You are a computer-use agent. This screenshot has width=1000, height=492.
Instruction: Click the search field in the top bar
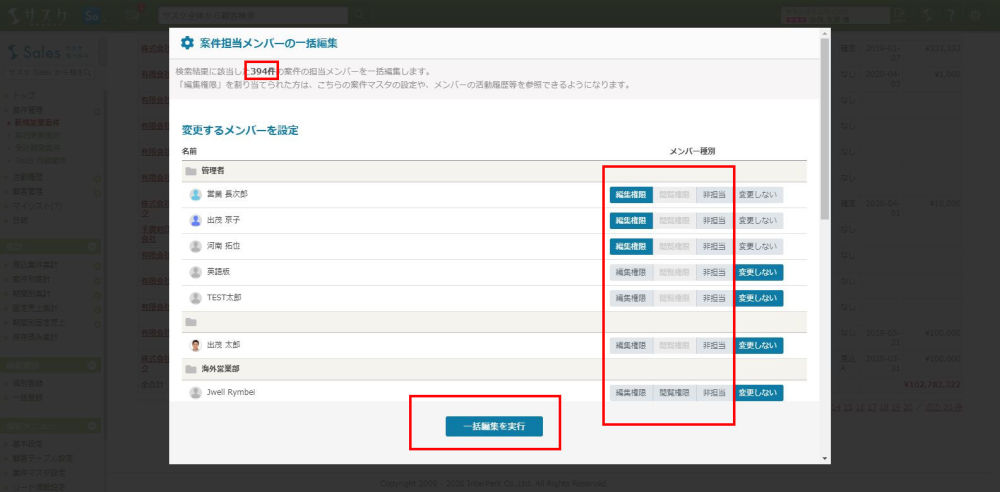pos(253,15)
